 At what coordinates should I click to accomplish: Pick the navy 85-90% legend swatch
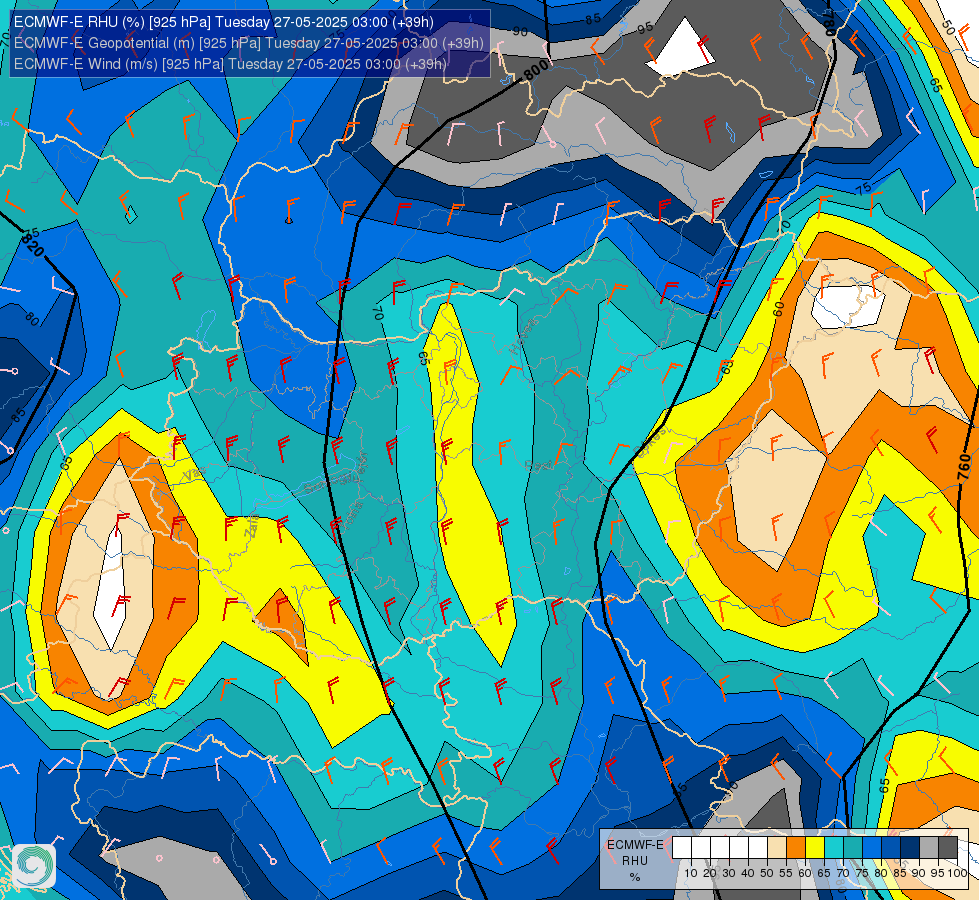tap(910, 847)
